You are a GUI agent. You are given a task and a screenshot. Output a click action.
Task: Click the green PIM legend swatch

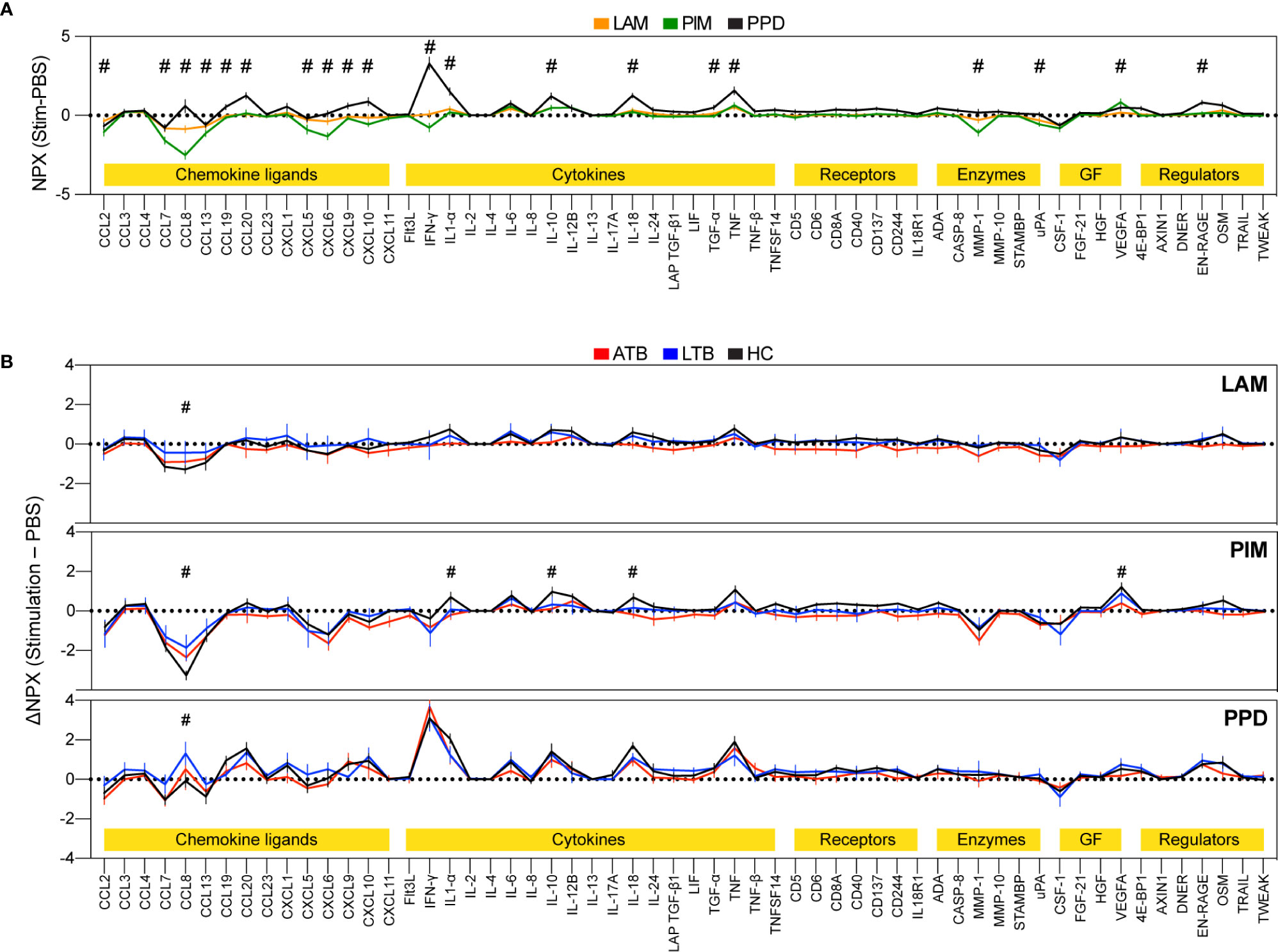(670, 24)
